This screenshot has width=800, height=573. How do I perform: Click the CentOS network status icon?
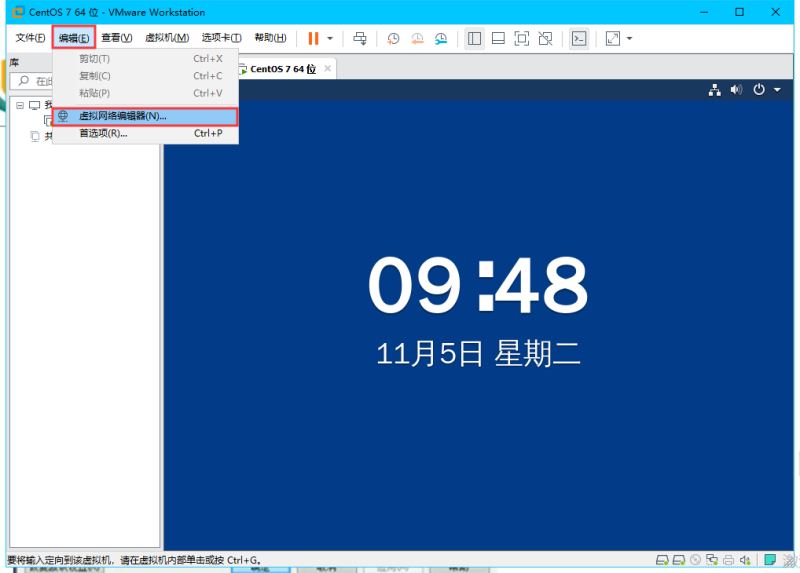point(715,89)
